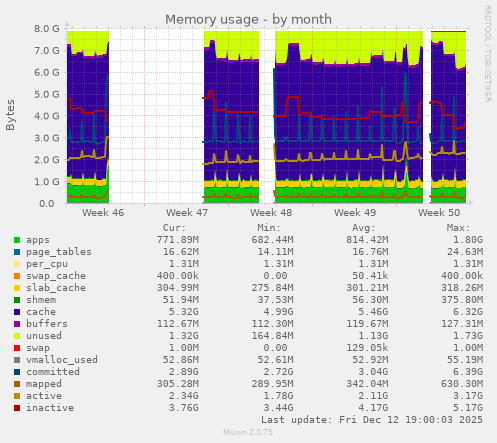Click the mapped legend color swatch
497x443 pixels.
click(x=17, y=384)
